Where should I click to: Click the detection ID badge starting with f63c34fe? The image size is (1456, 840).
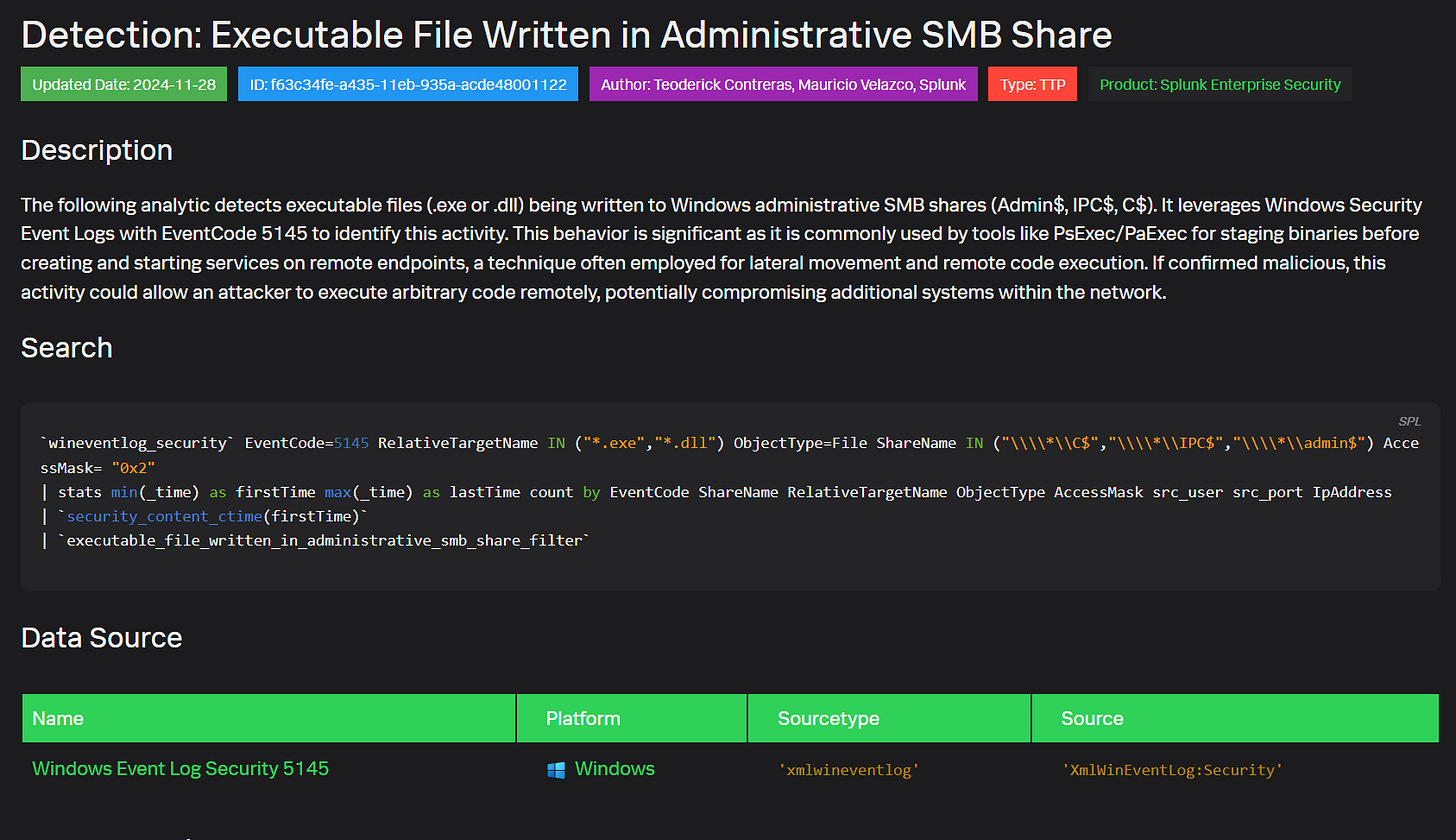coord(407,84)
